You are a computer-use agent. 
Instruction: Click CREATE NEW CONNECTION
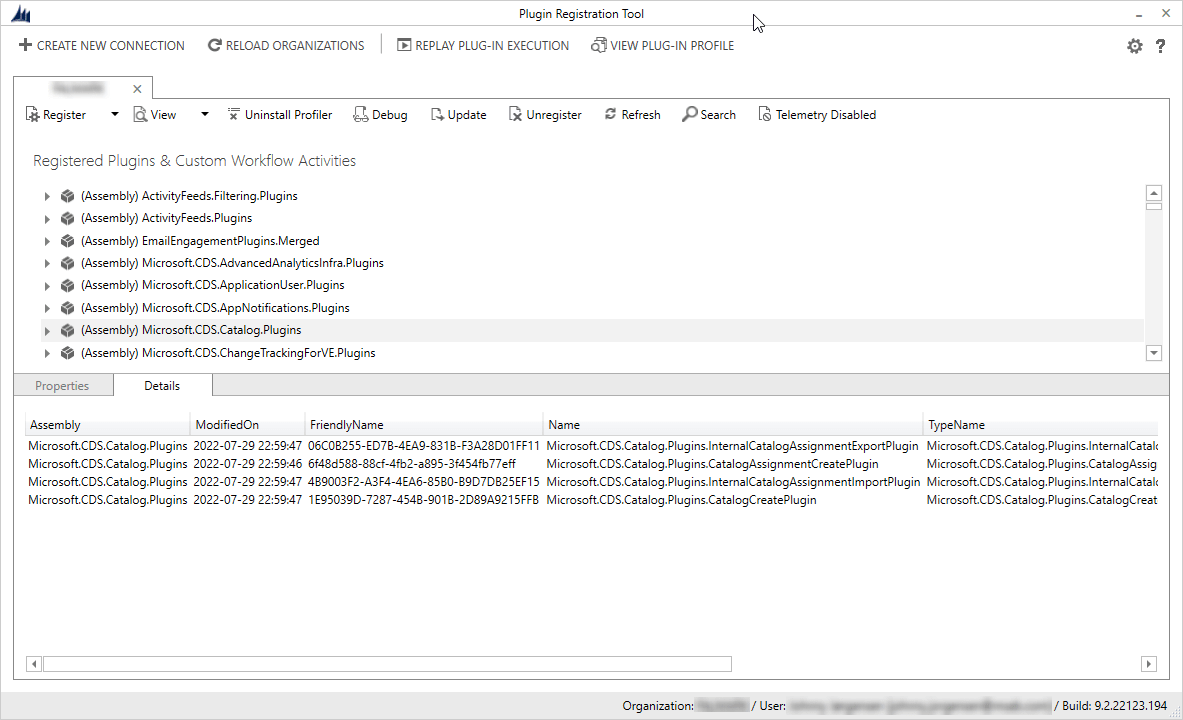pos(100,45)
